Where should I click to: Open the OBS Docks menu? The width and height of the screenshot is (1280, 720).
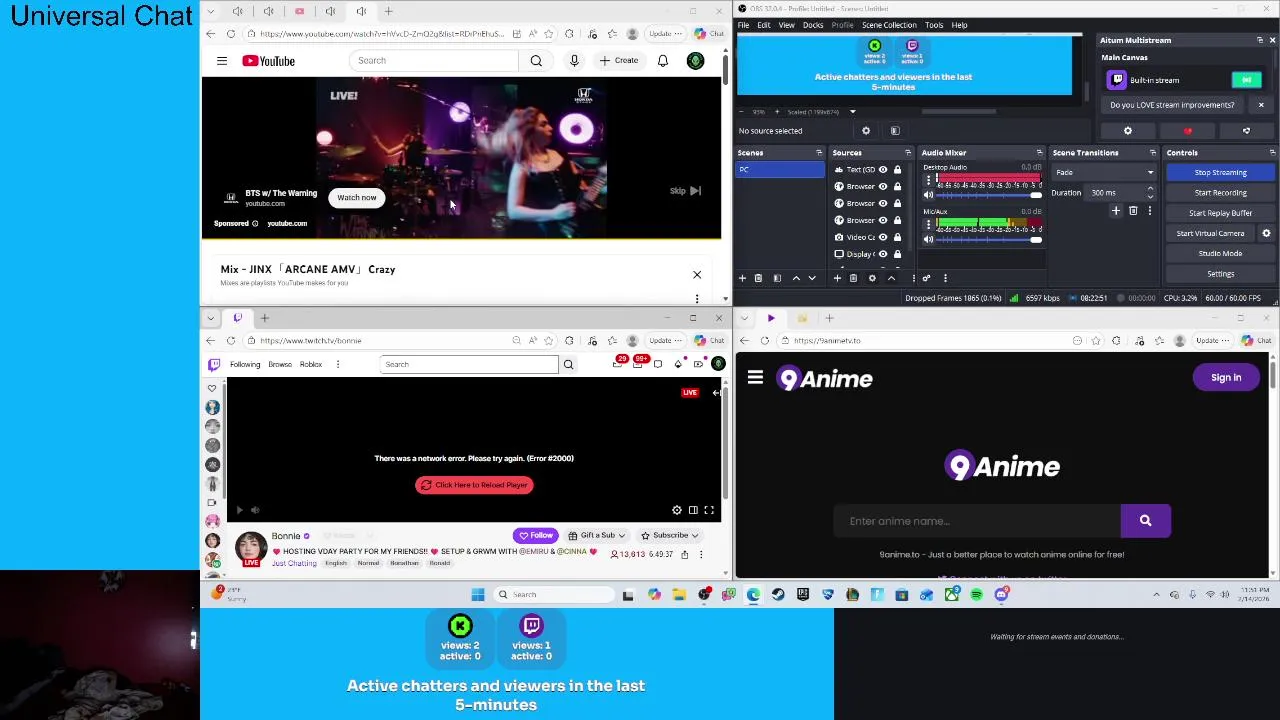(813, 25)
